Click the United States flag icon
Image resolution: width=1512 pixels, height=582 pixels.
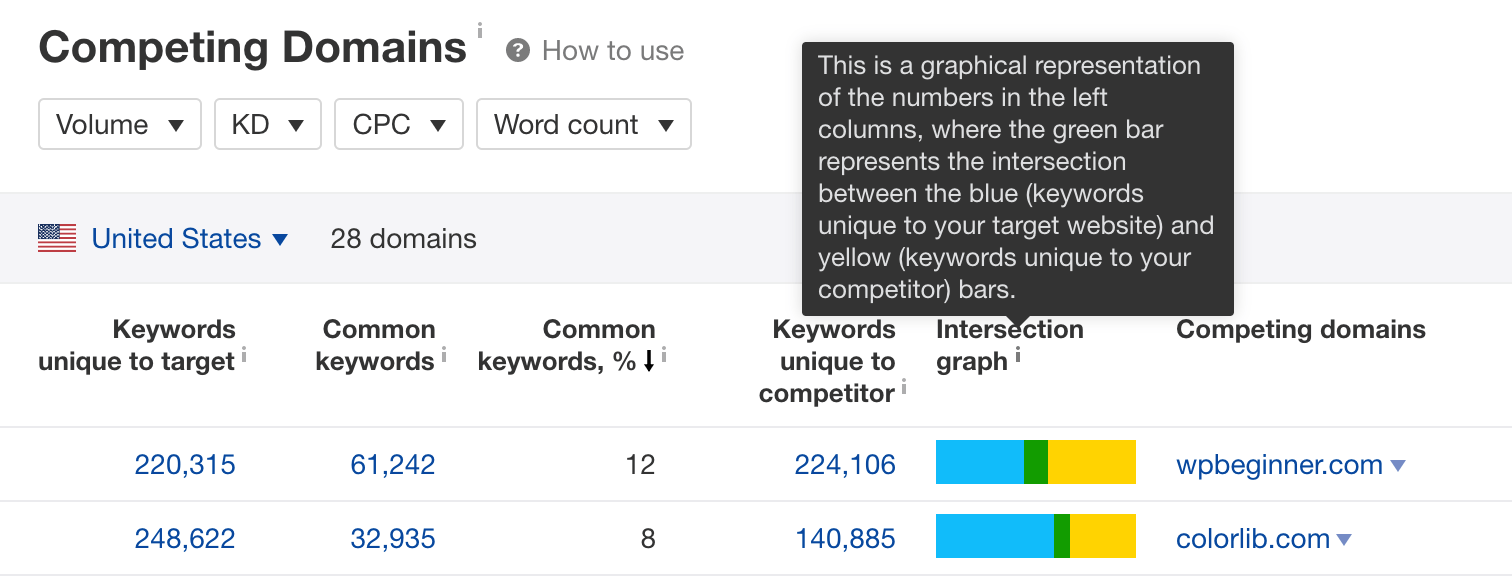point(56,238)
